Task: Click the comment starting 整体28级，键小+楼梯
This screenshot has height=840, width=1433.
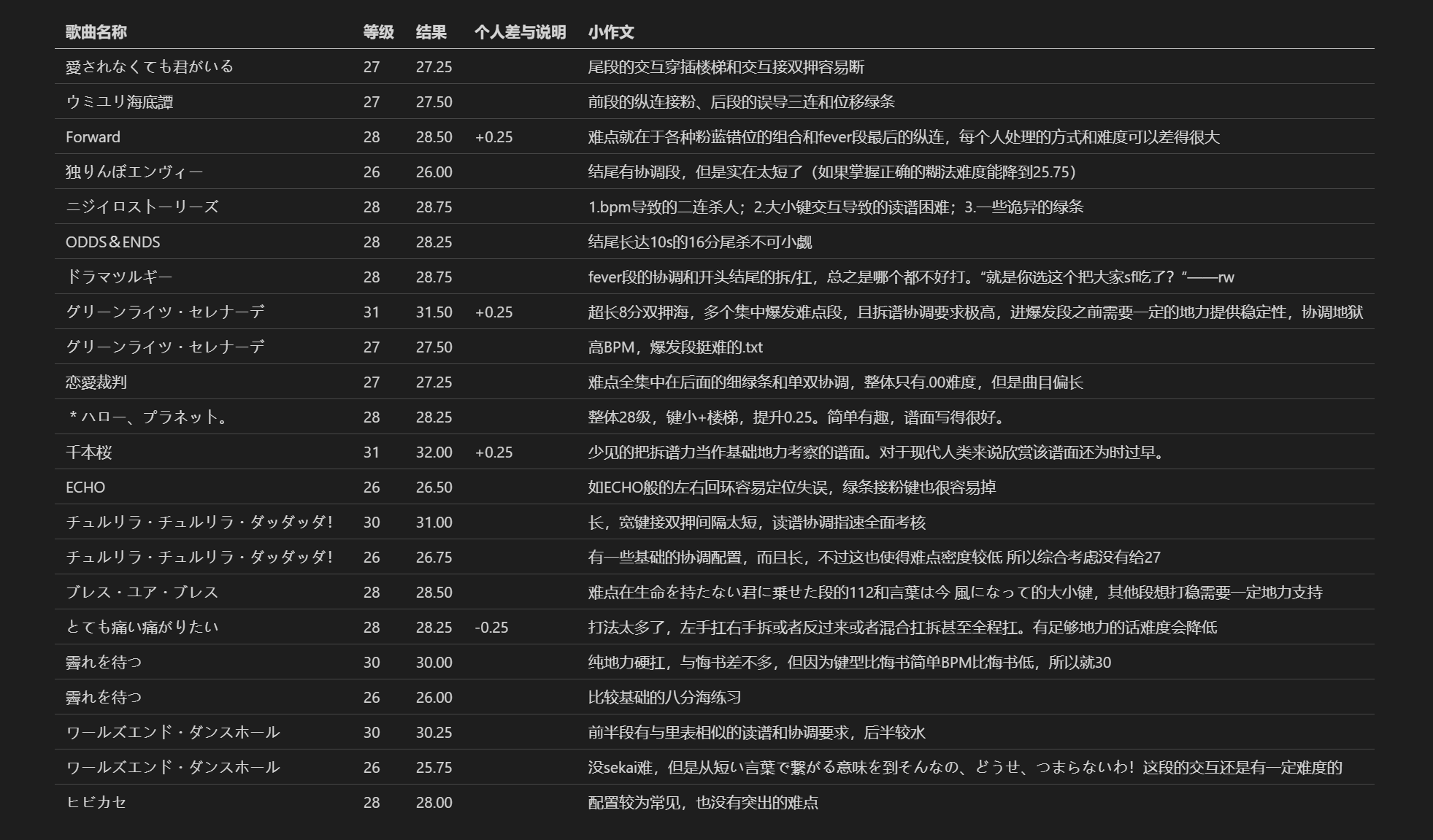Action: [x=799, y=417]
